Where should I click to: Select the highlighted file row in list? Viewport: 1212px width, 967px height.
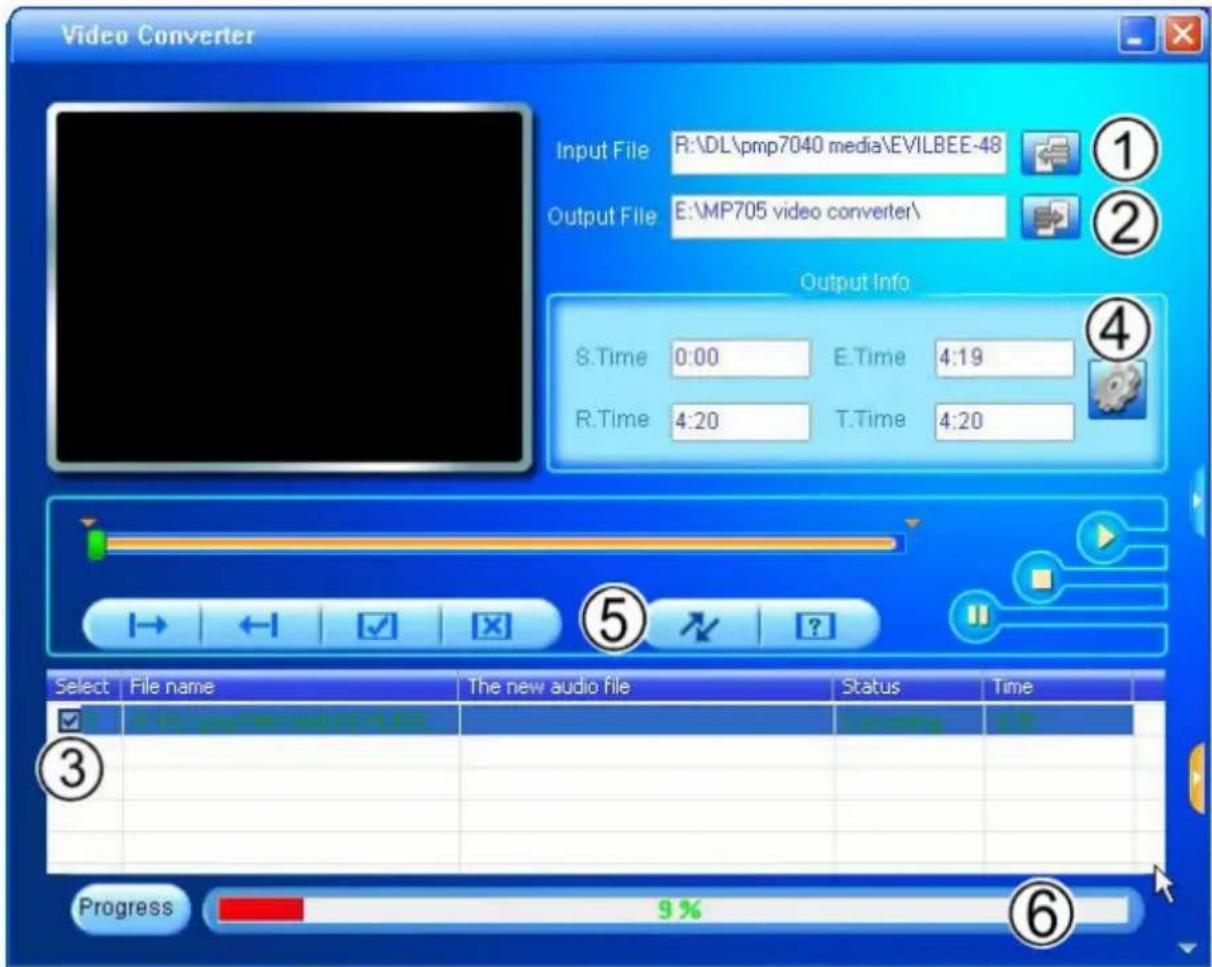pos(590,720)
